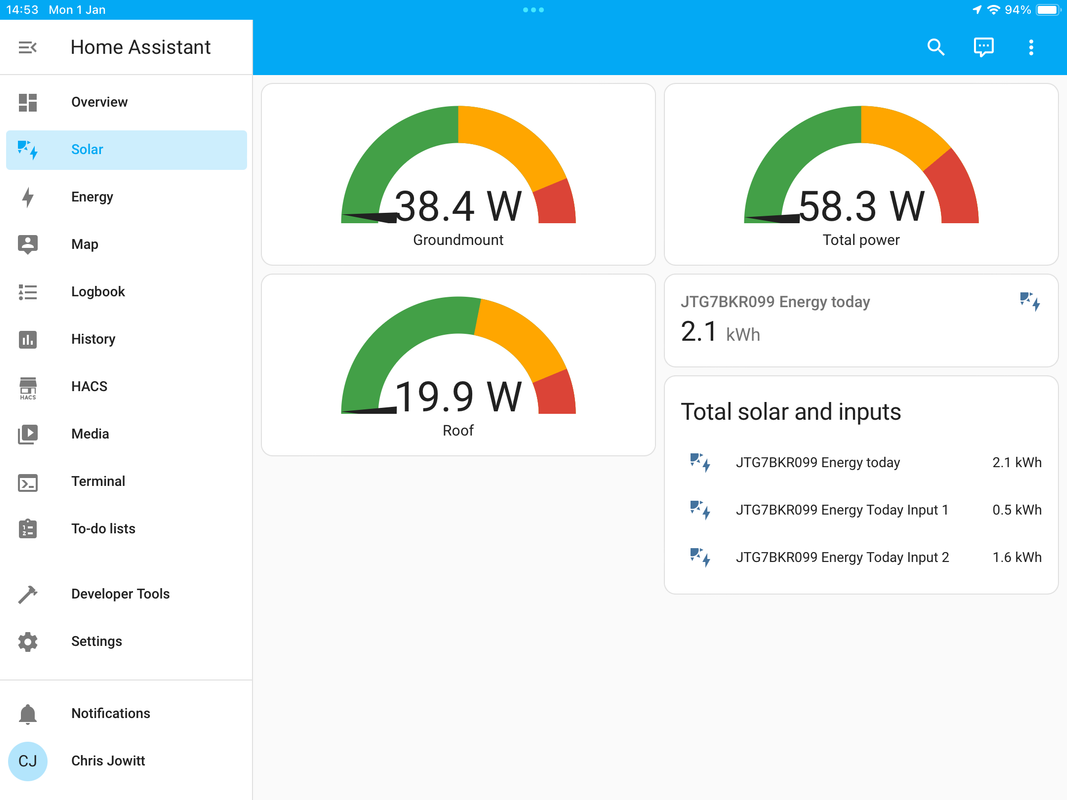The width and height of the screenshot is (1067, 800).
Task: Open the Groundmount 38.4 W gauge
Action: (x=458, y=174)
